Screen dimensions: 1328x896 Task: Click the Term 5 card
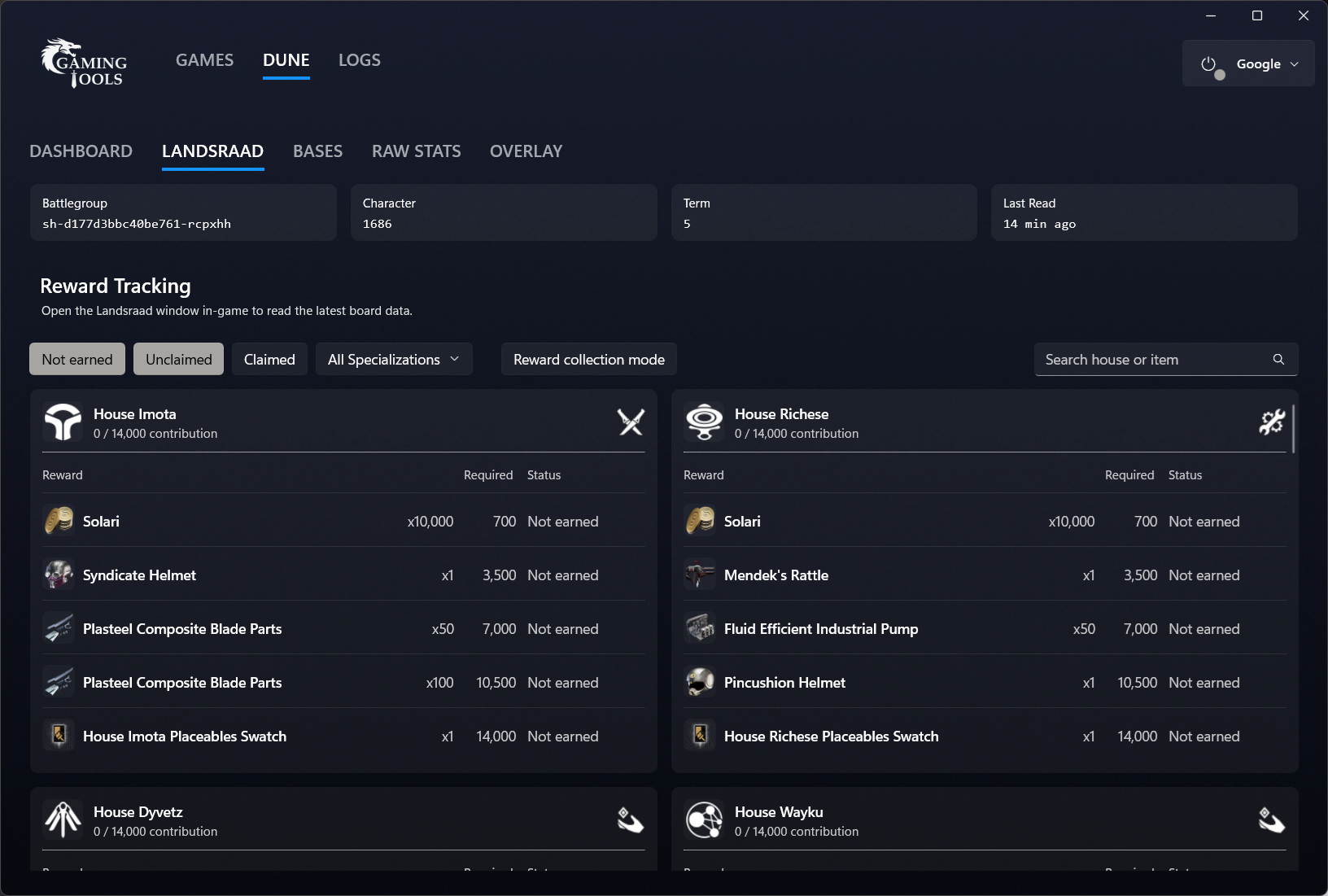(x=824, y=212)
